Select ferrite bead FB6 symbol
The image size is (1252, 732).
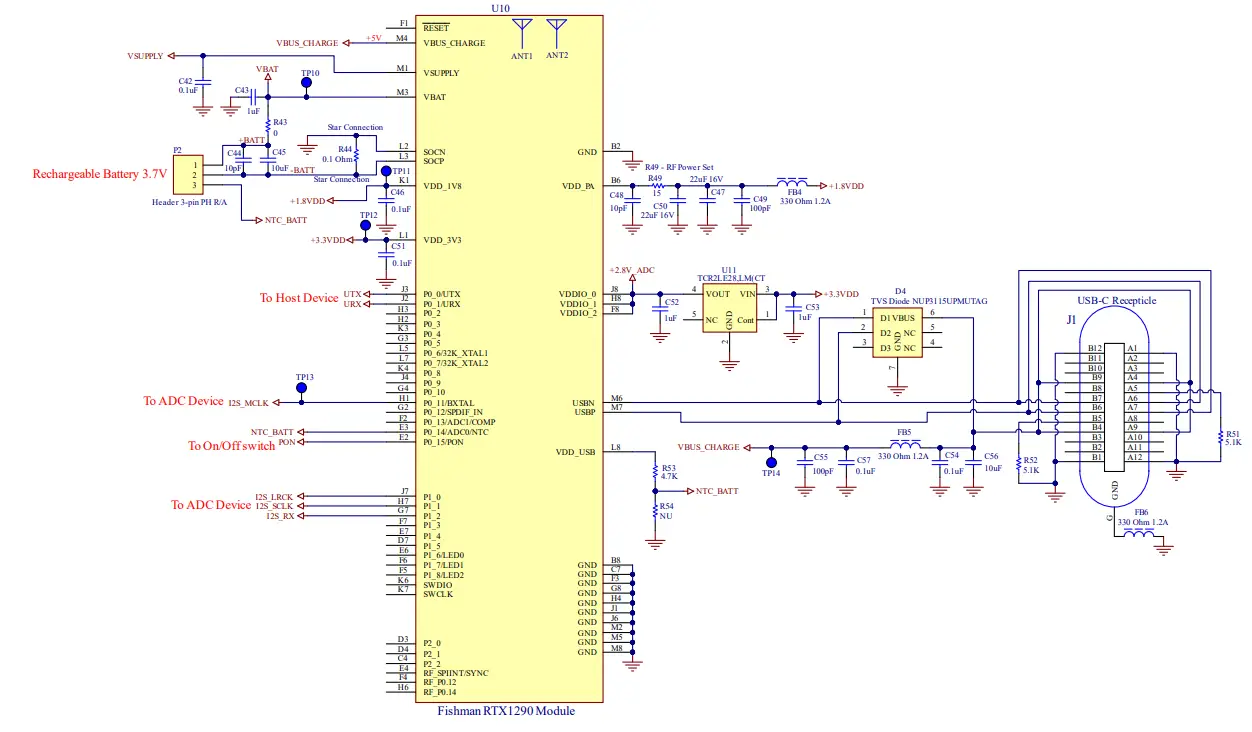click(1141, 533)
